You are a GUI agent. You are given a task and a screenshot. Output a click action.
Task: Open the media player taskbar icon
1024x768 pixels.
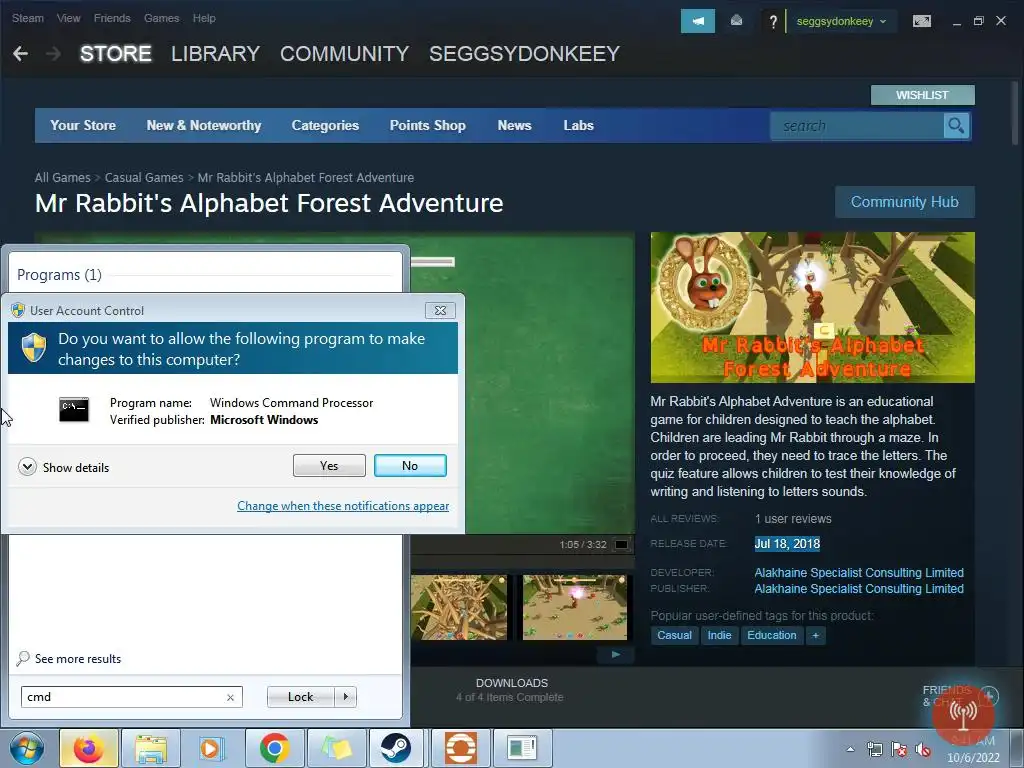pos(210,748)
